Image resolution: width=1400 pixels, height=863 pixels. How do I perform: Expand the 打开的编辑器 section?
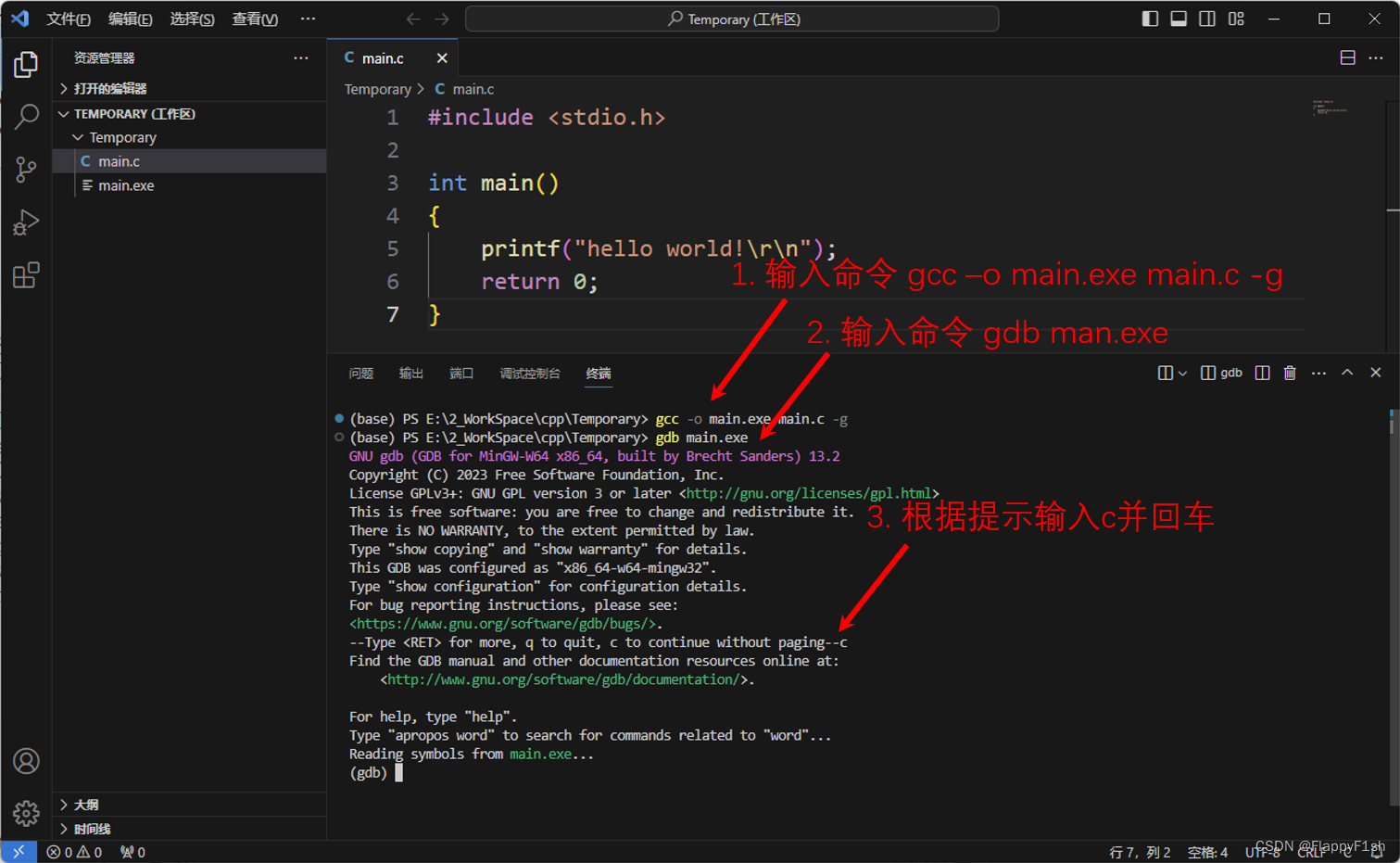pyautogui.click(x=190, y=88)
